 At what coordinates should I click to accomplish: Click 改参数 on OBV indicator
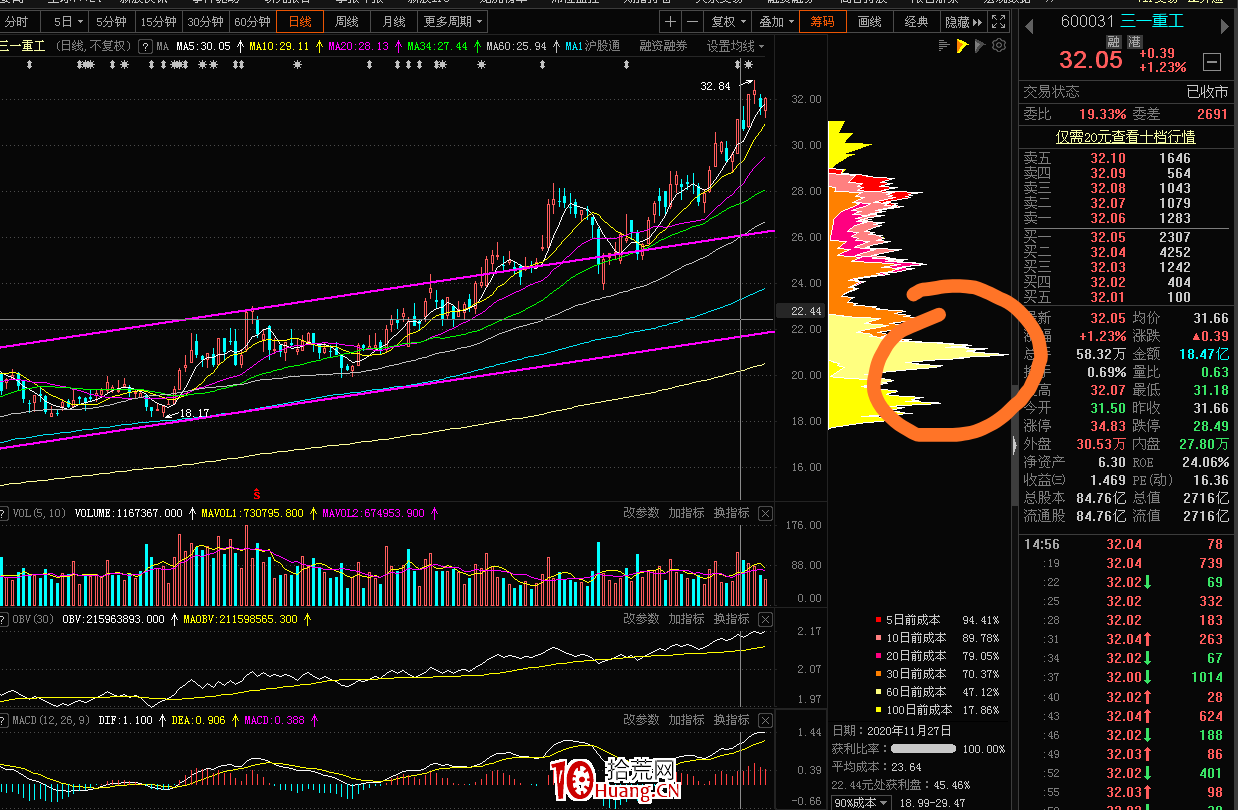click(x=641, y=619)
